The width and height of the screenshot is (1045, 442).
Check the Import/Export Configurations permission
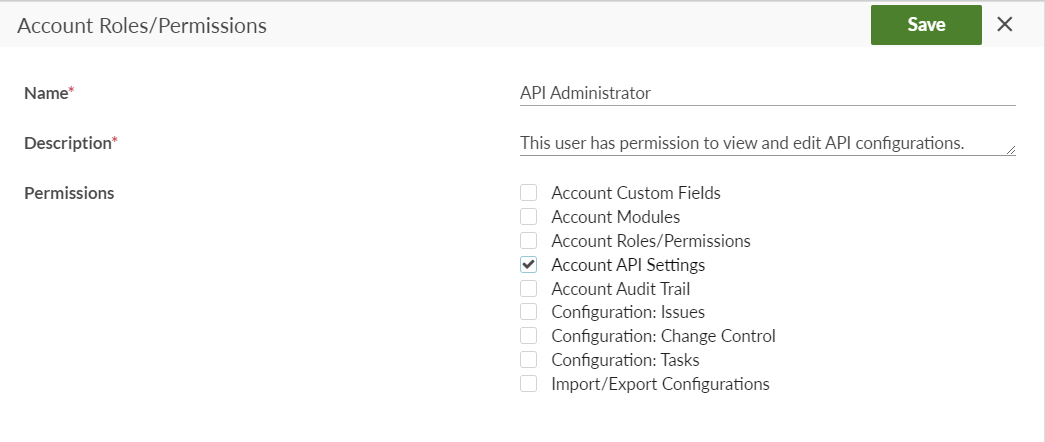[x=528, y=384]
